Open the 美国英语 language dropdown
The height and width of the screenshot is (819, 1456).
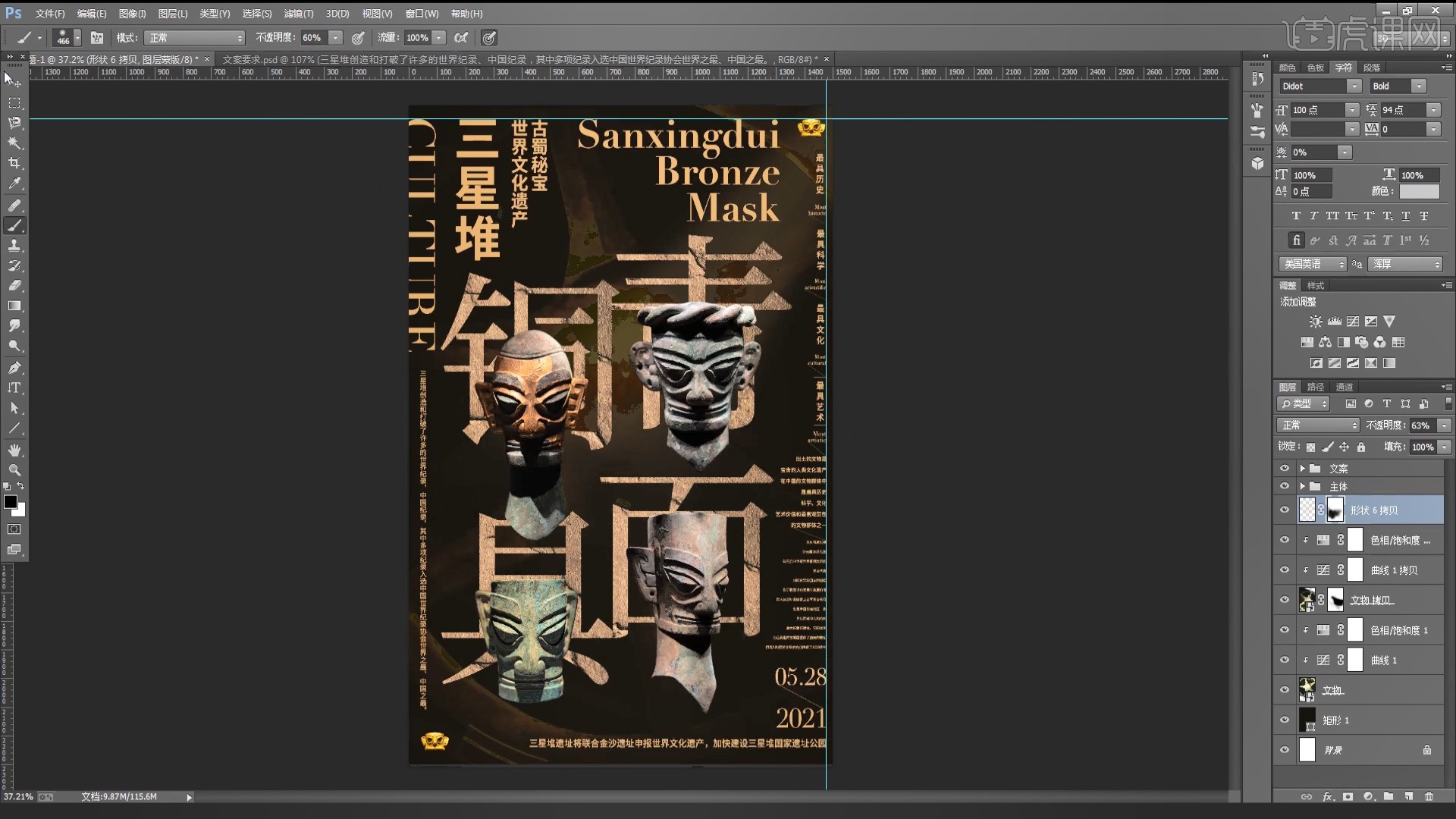(x=1313, y=264)
